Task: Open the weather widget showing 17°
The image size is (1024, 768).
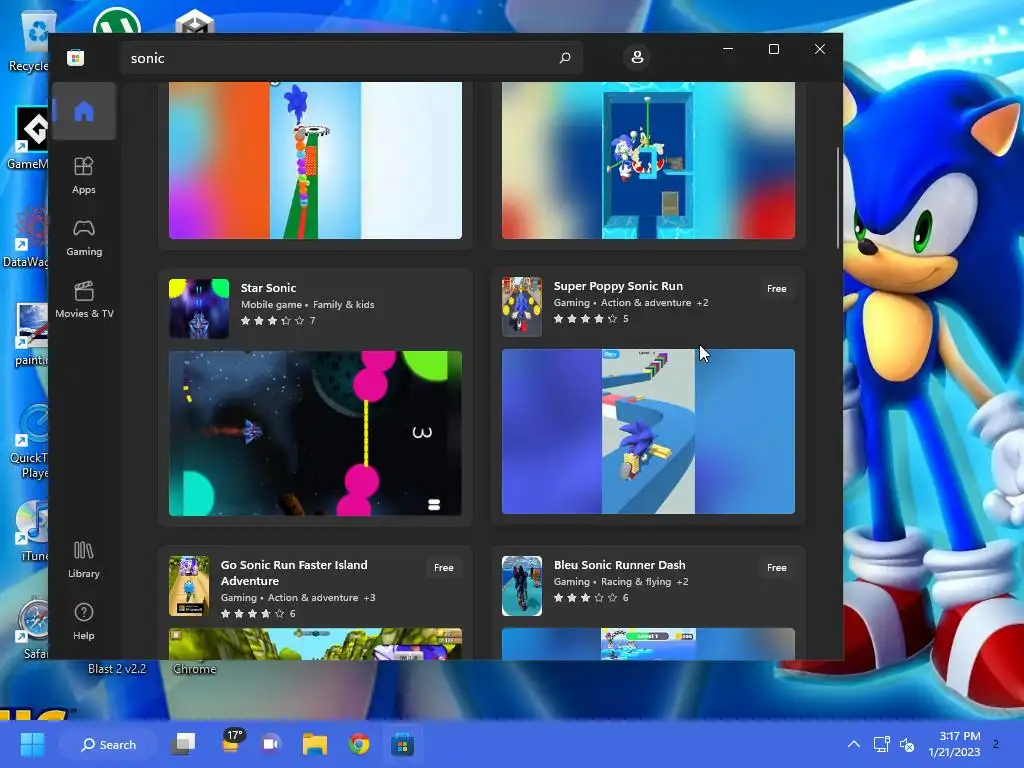Action: (232, 743)
